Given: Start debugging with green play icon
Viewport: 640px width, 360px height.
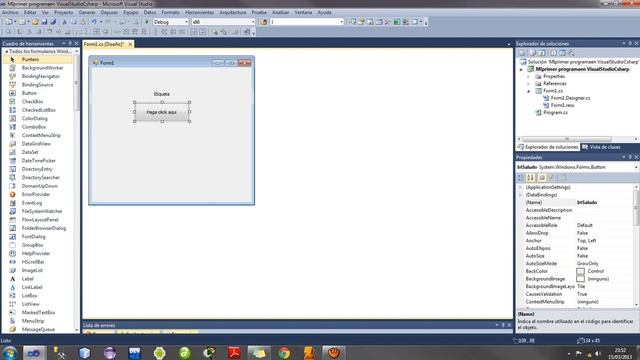Looking at the screenshot, I should click(147, 22).
